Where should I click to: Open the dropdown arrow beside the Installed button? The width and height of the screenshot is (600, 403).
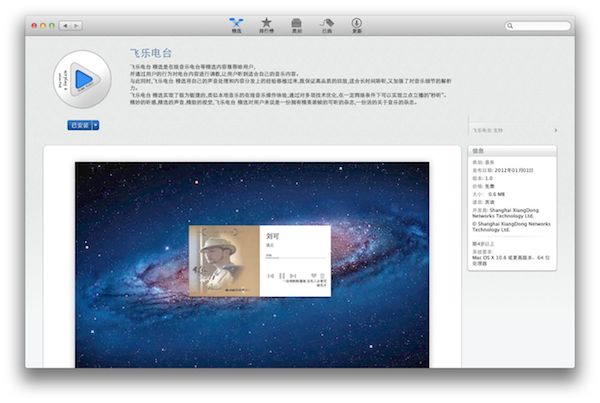pos(96,125)
